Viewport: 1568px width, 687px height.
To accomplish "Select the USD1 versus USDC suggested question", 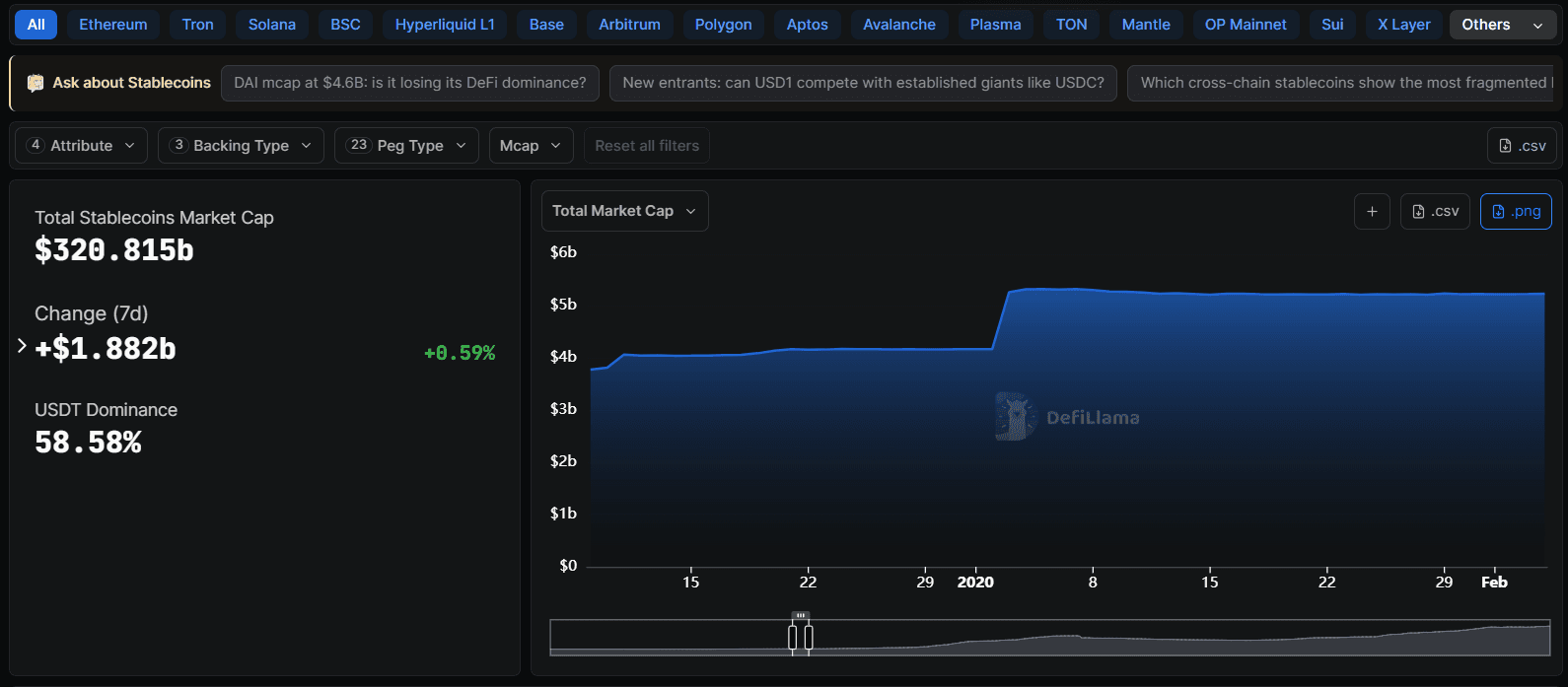I will 863,83.
